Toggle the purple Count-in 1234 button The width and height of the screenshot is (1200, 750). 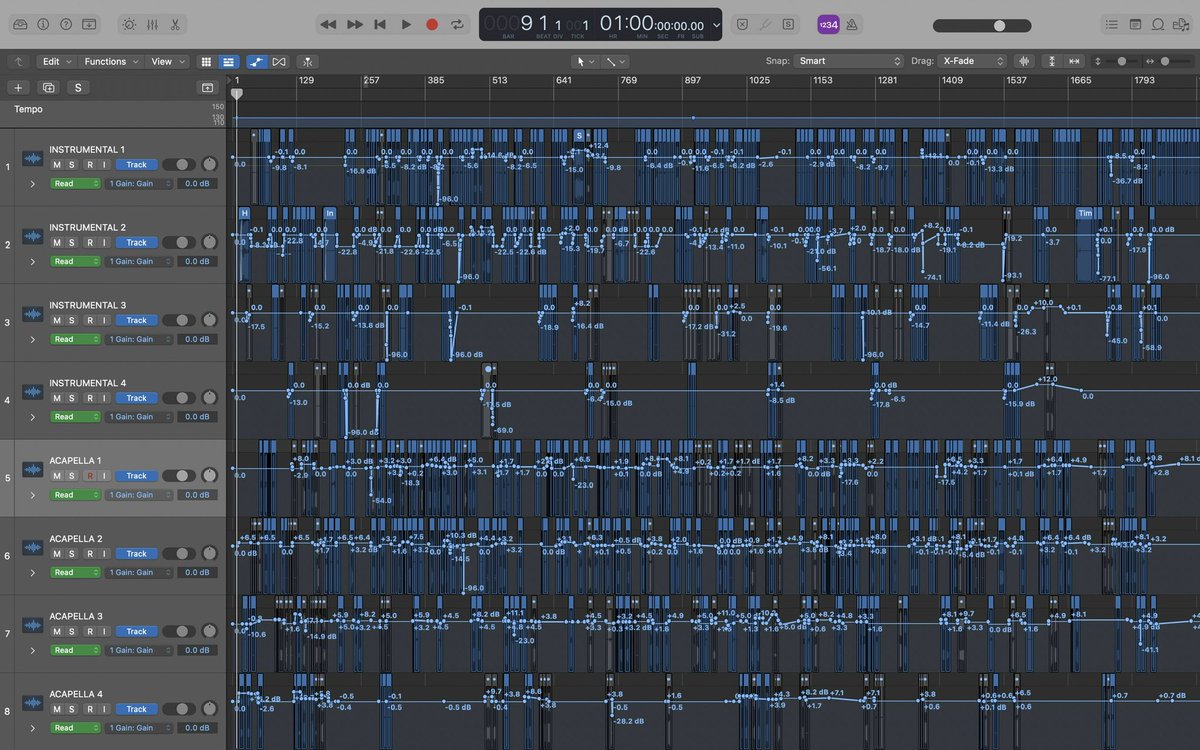pos(828,24)
